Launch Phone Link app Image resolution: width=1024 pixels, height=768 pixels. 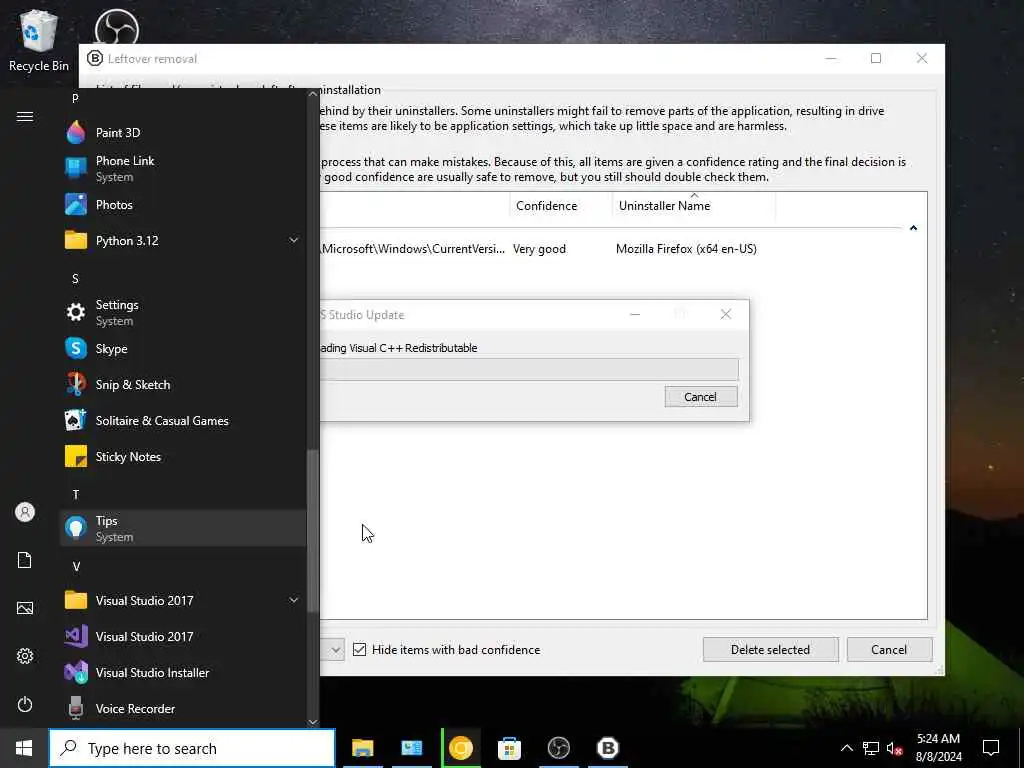tap(183, 168)
